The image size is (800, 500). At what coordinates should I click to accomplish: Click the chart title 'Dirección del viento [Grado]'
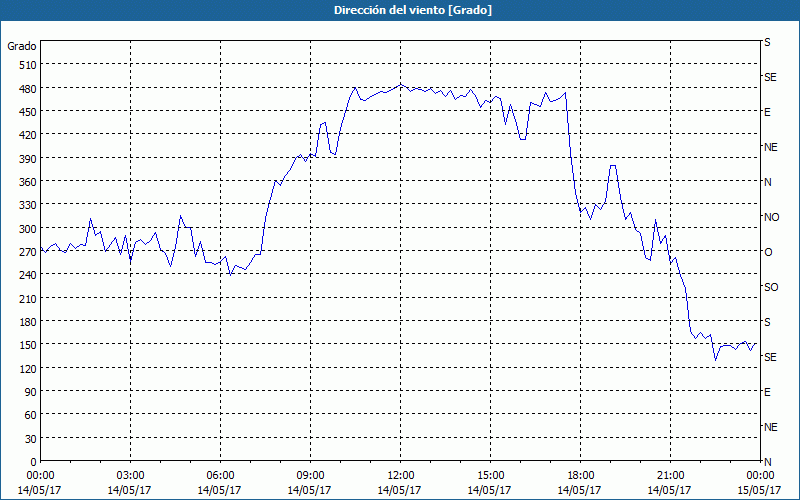click(x=413, y=10)
